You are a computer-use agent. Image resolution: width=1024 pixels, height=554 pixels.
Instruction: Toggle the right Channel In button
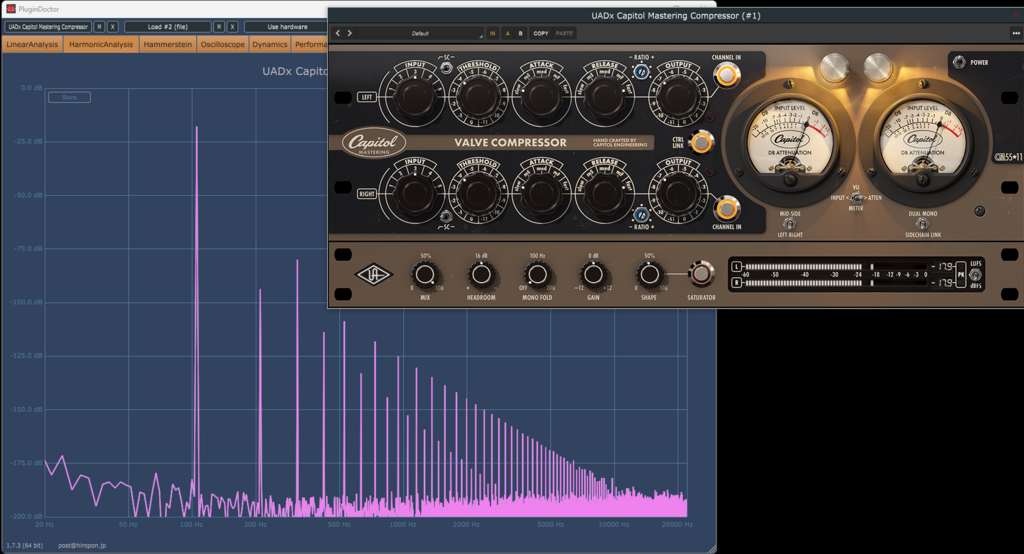coord(726,209)
